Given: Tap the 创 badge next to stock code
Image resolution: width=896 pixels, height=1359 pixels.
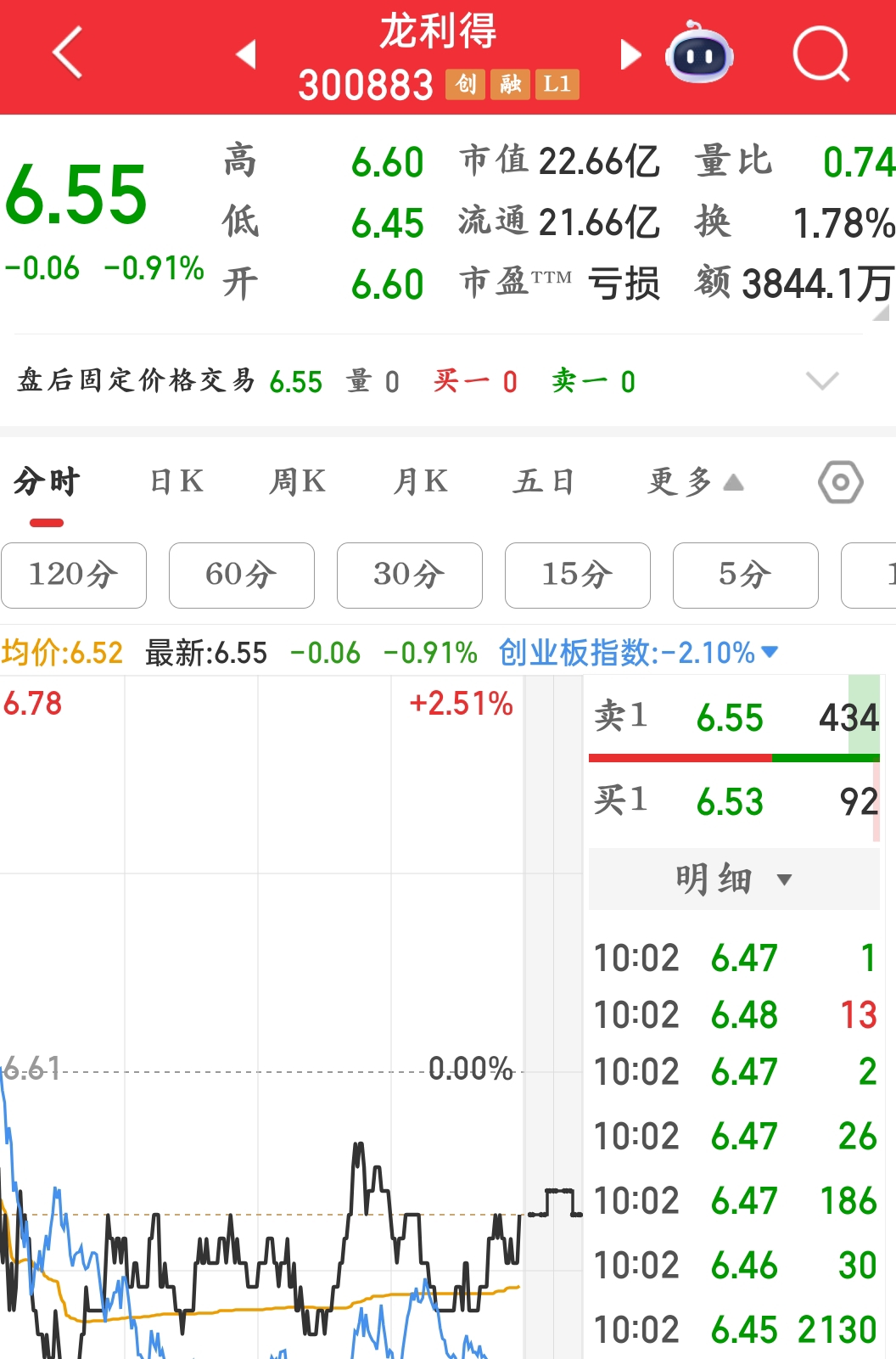Looking at the screenshot, I should tap(465, 84).
